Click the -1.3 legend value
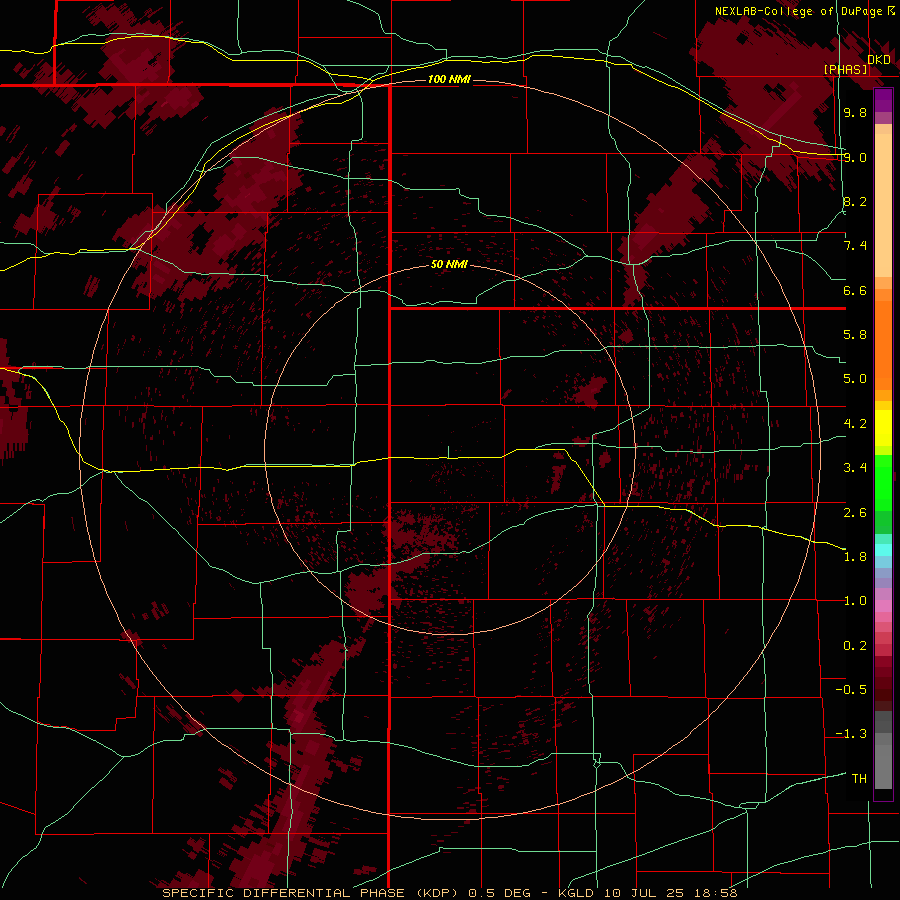900x900 pixels. click(851, 734)
